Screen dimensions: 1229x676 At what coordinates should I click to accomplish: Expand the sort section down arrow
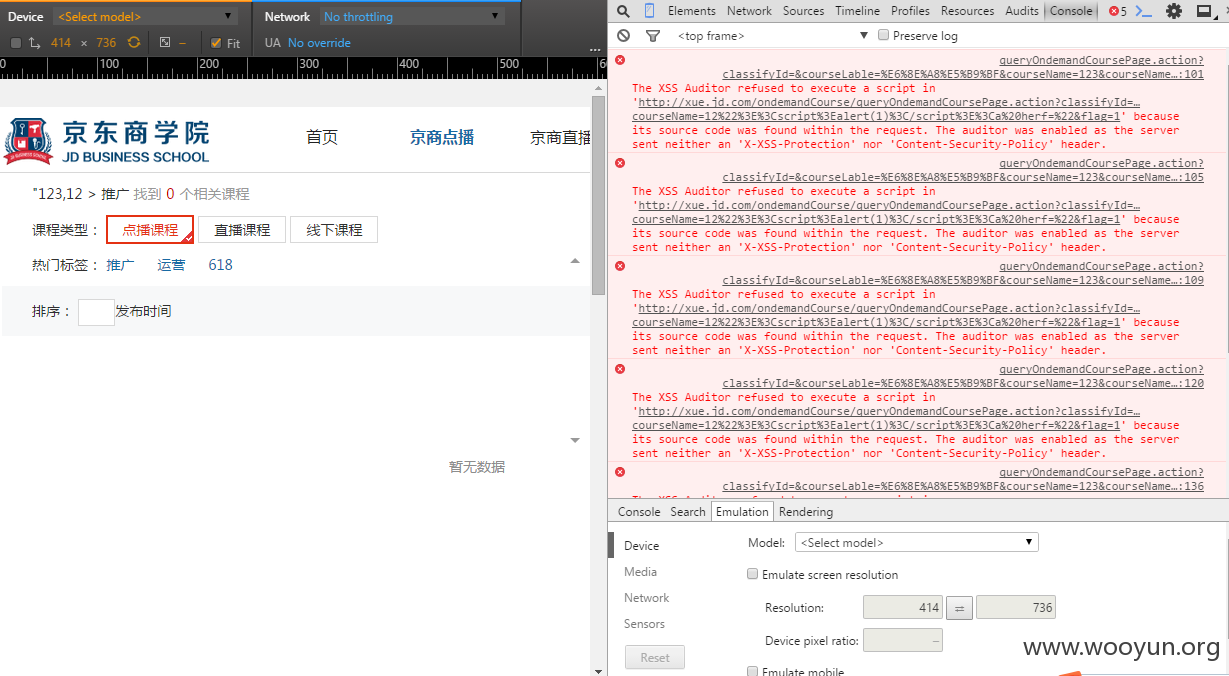click(575, 440)
